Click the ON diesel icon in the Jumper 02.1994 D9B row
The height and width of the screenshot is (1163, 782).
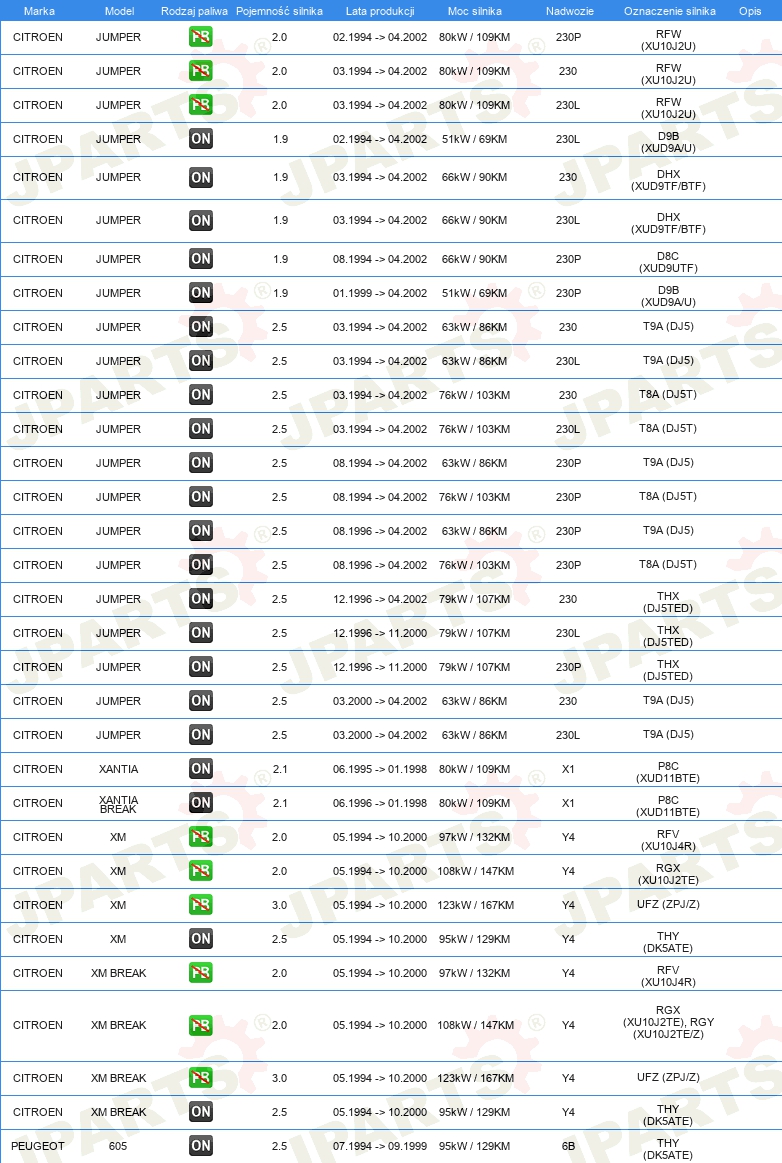200,139
